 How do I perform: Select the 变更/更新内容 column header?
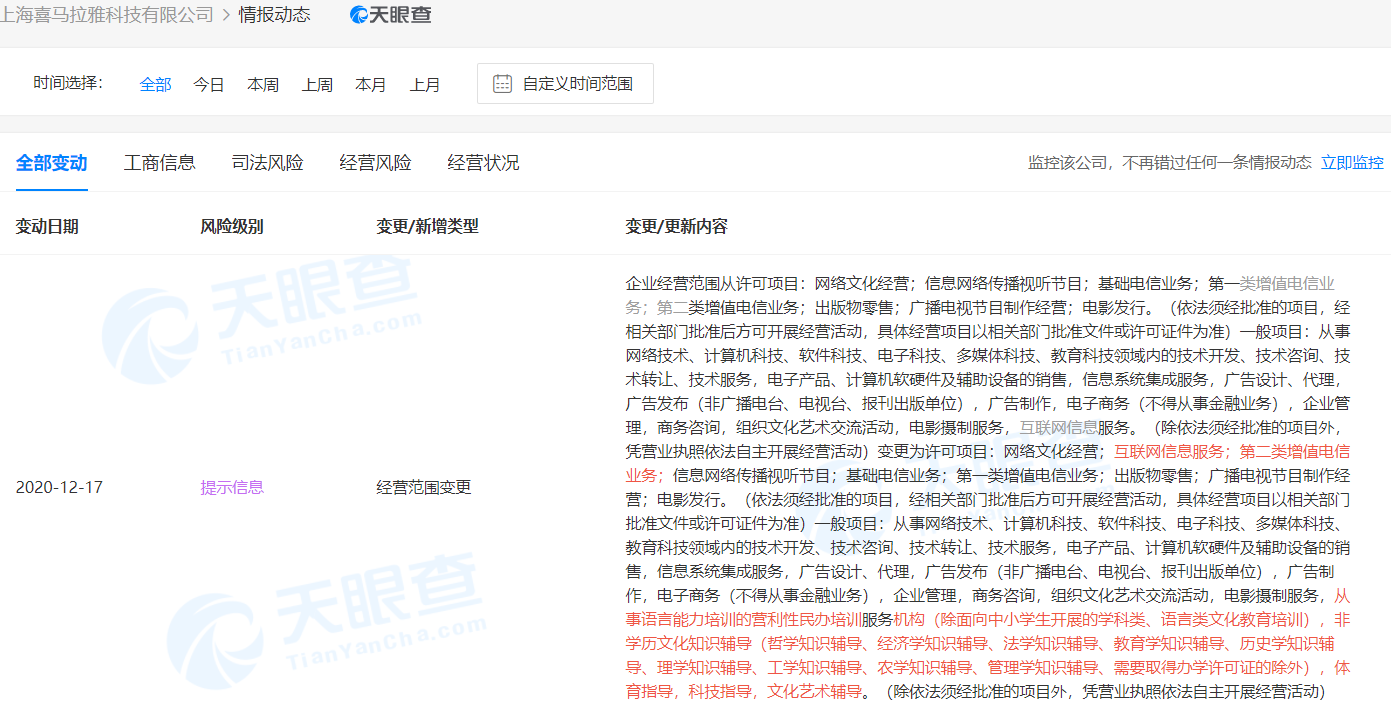point(677,226)
